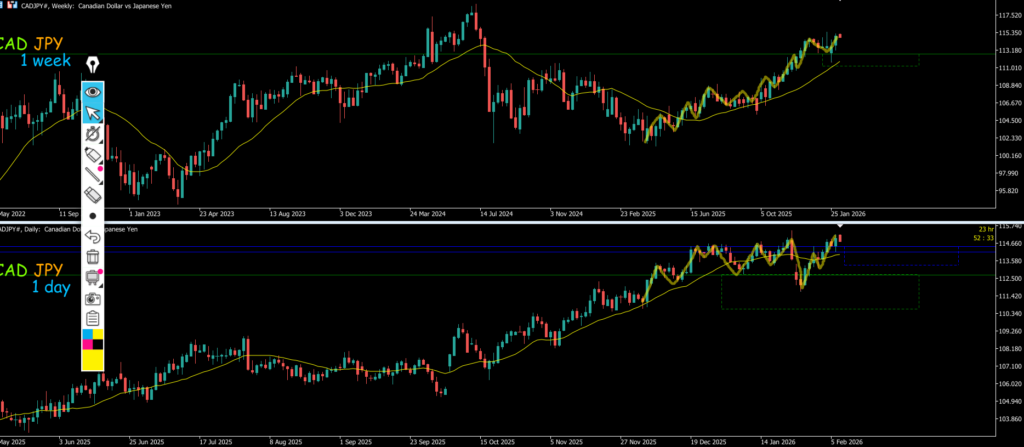This screenshot has height=447, width=1024.
Task: Select the highlighter marker tool
Action: 93,155
